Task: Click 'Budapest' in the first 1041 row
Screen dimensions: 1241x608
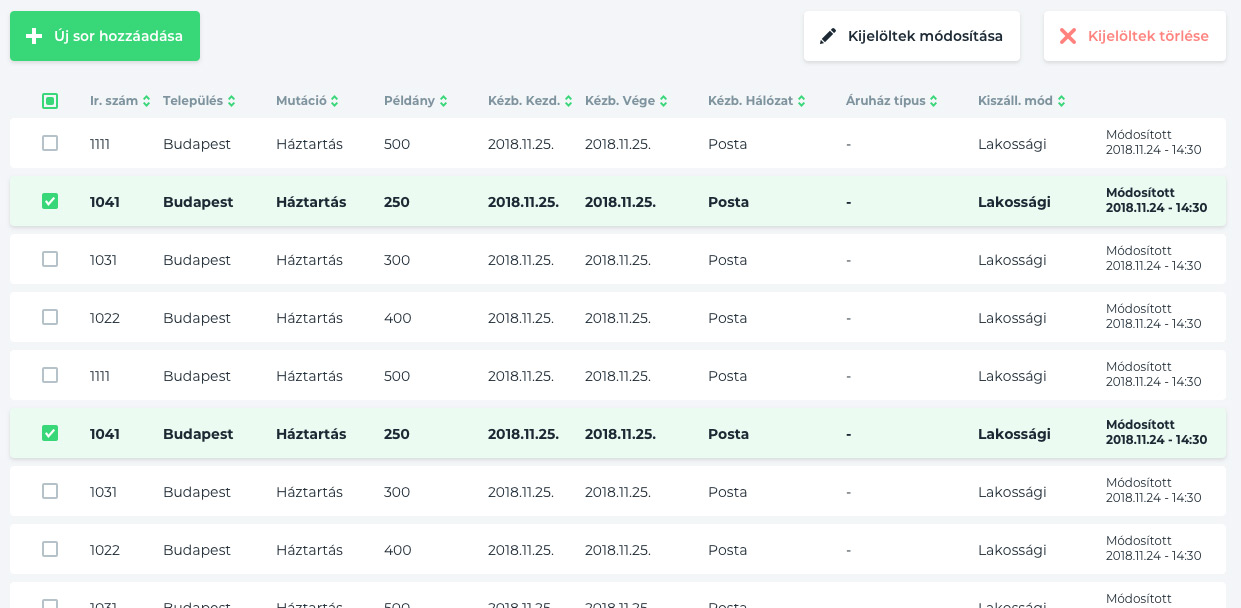Action: [x=198, y=202]
